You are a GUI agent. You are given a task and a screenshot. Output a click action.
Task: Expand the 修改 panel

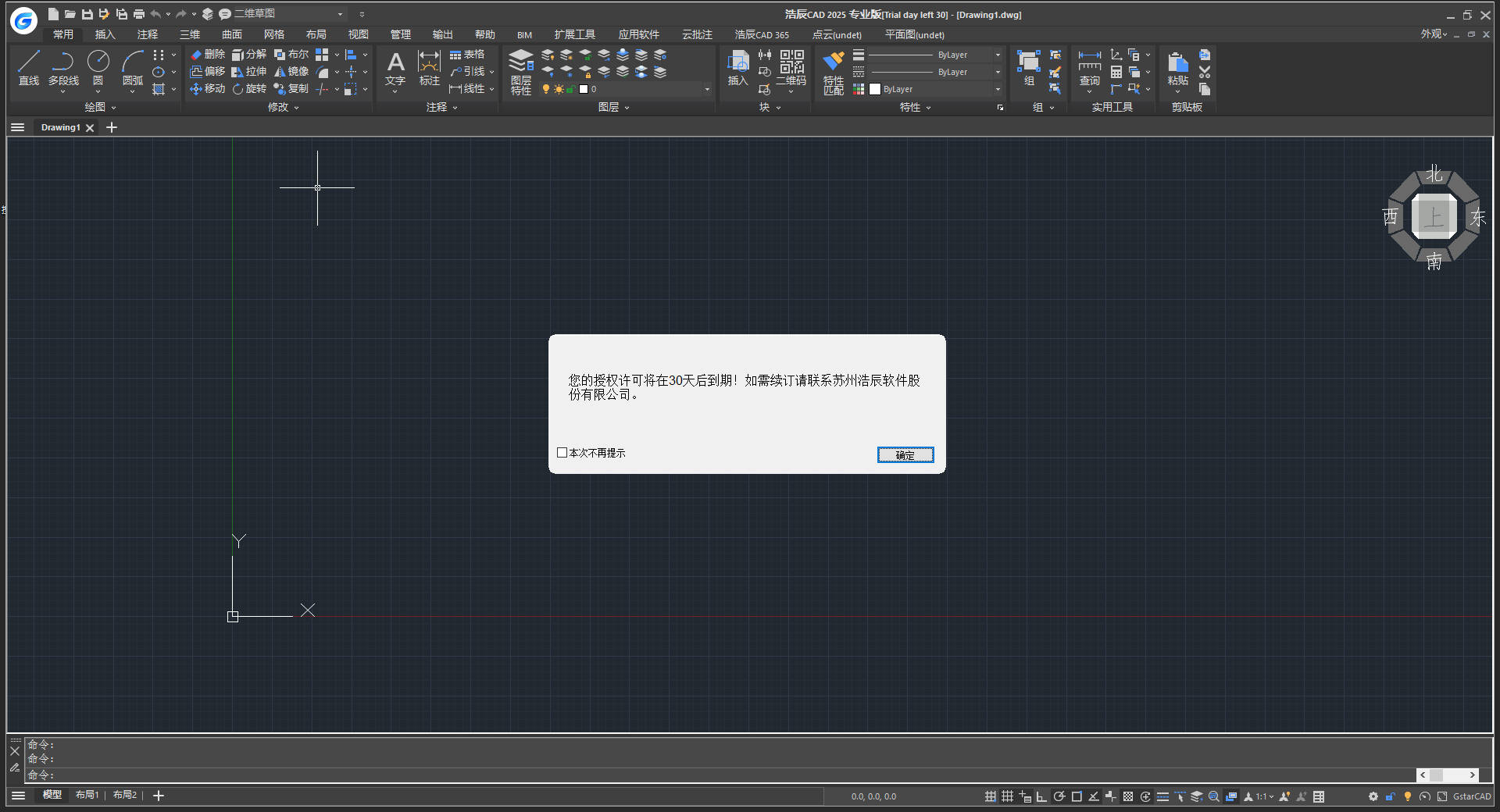click(283, 107)
